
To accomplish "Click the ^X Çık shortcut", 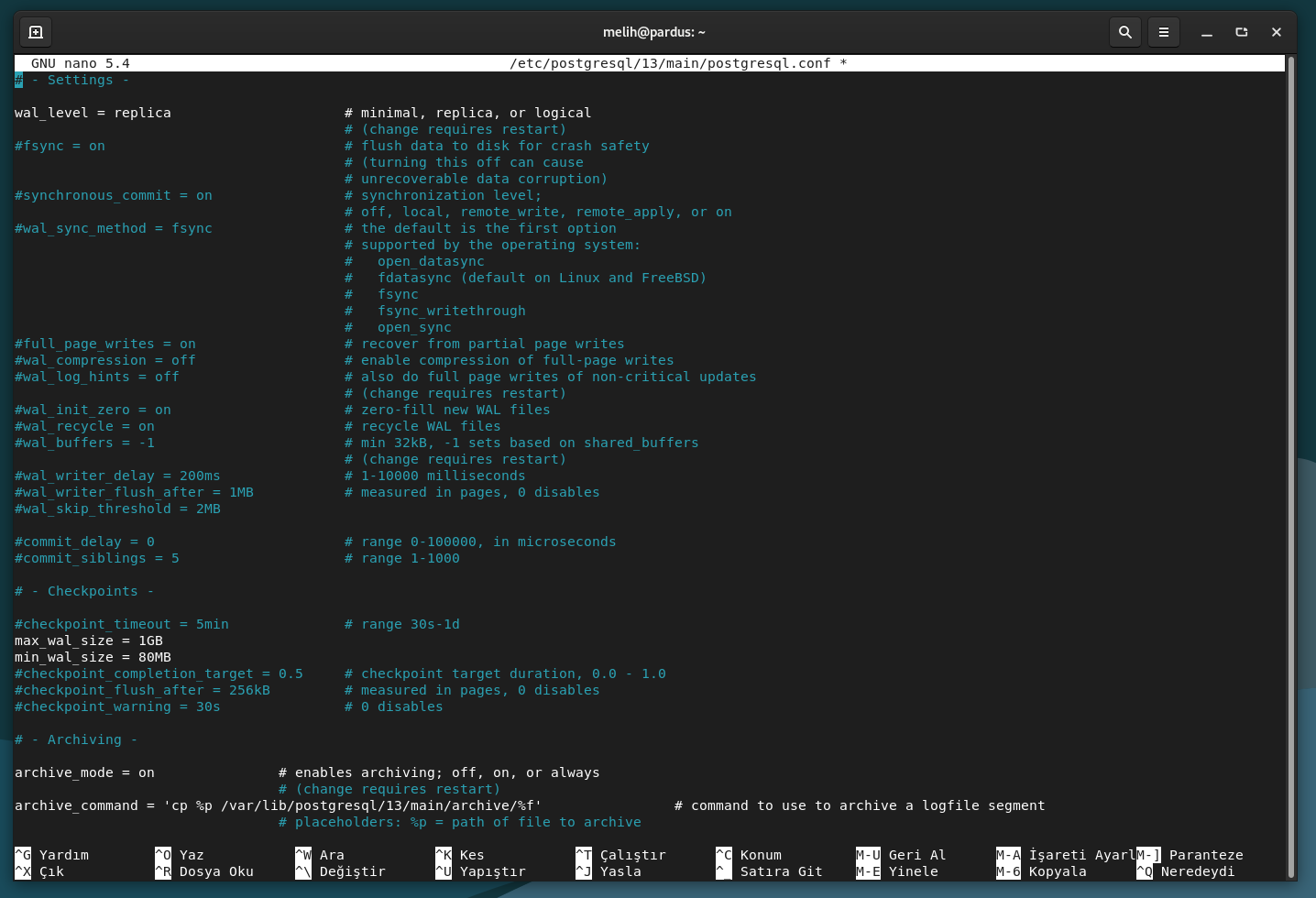I will click(x=39, y=871).
